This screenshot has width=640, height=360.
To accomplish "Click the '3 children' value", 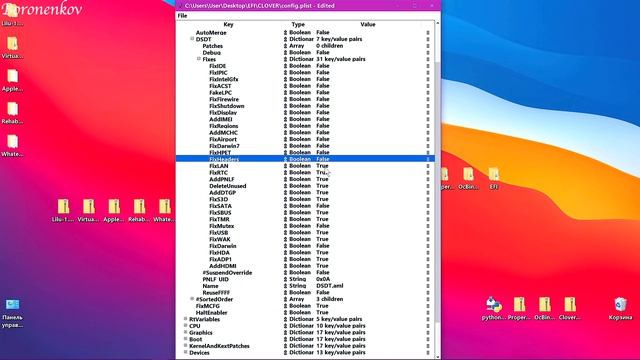I will 329,299.
